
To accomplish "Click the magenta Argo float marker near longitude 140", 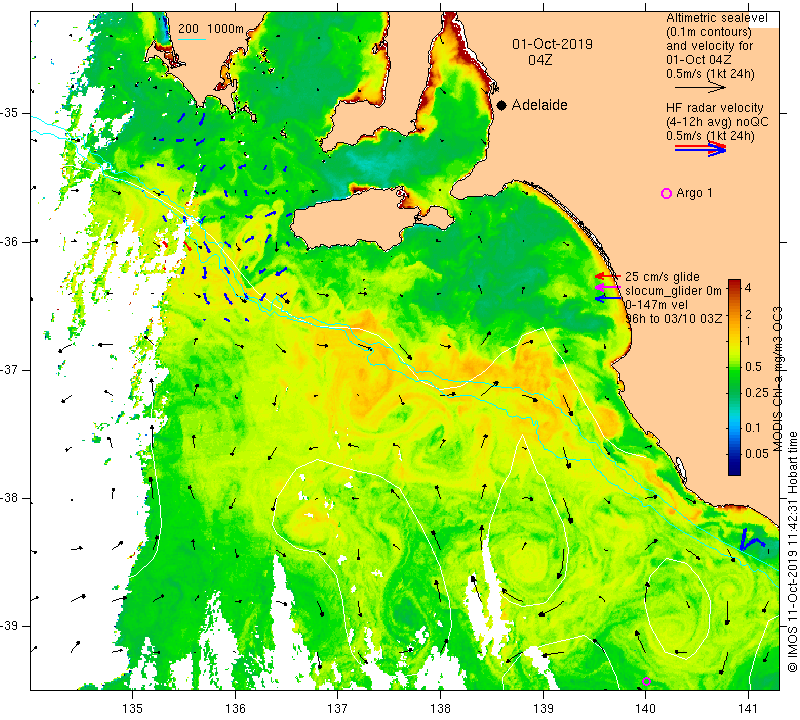I will (646, 681).
